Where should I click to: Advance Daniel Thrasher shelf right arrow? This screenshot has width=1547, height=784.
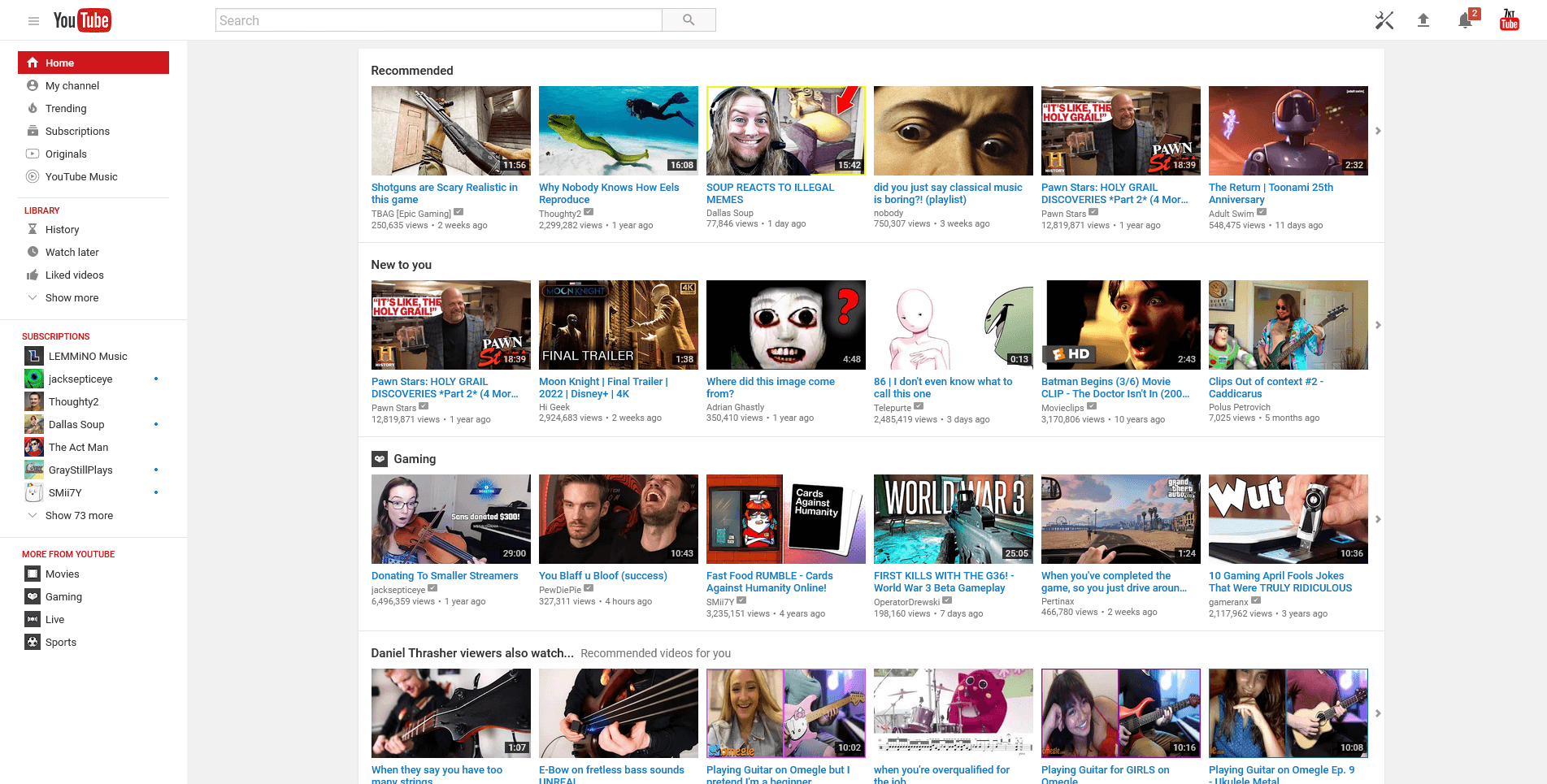[x=1378, y=713]
